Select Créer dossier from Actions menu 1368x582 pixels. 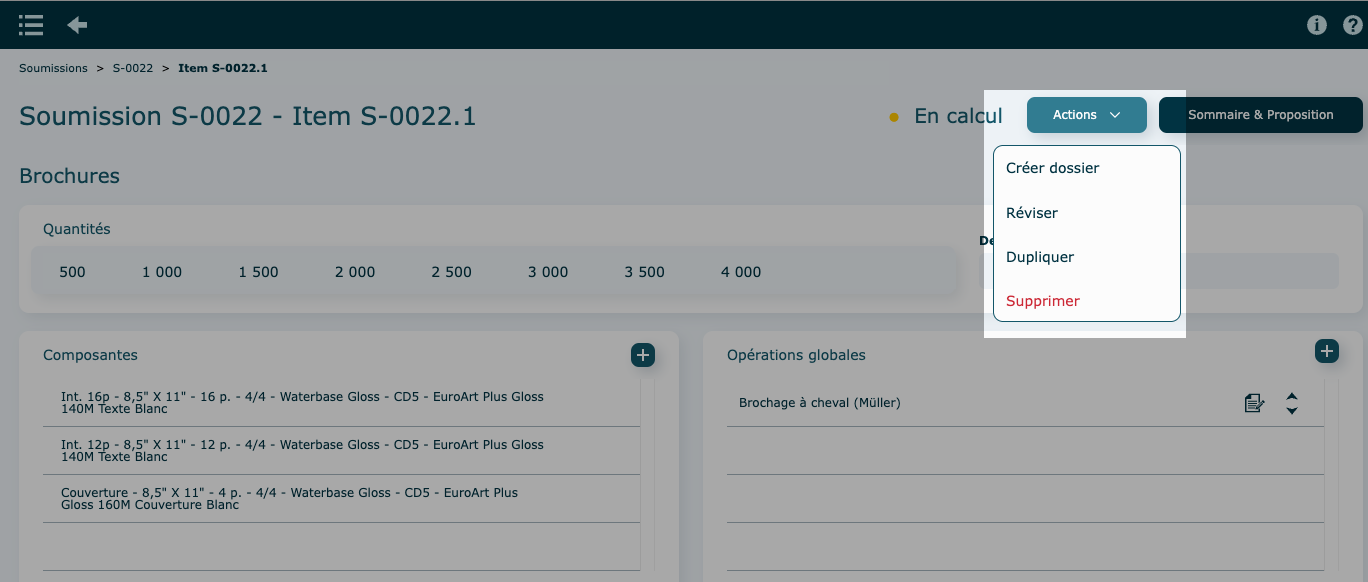(1052, 168)
